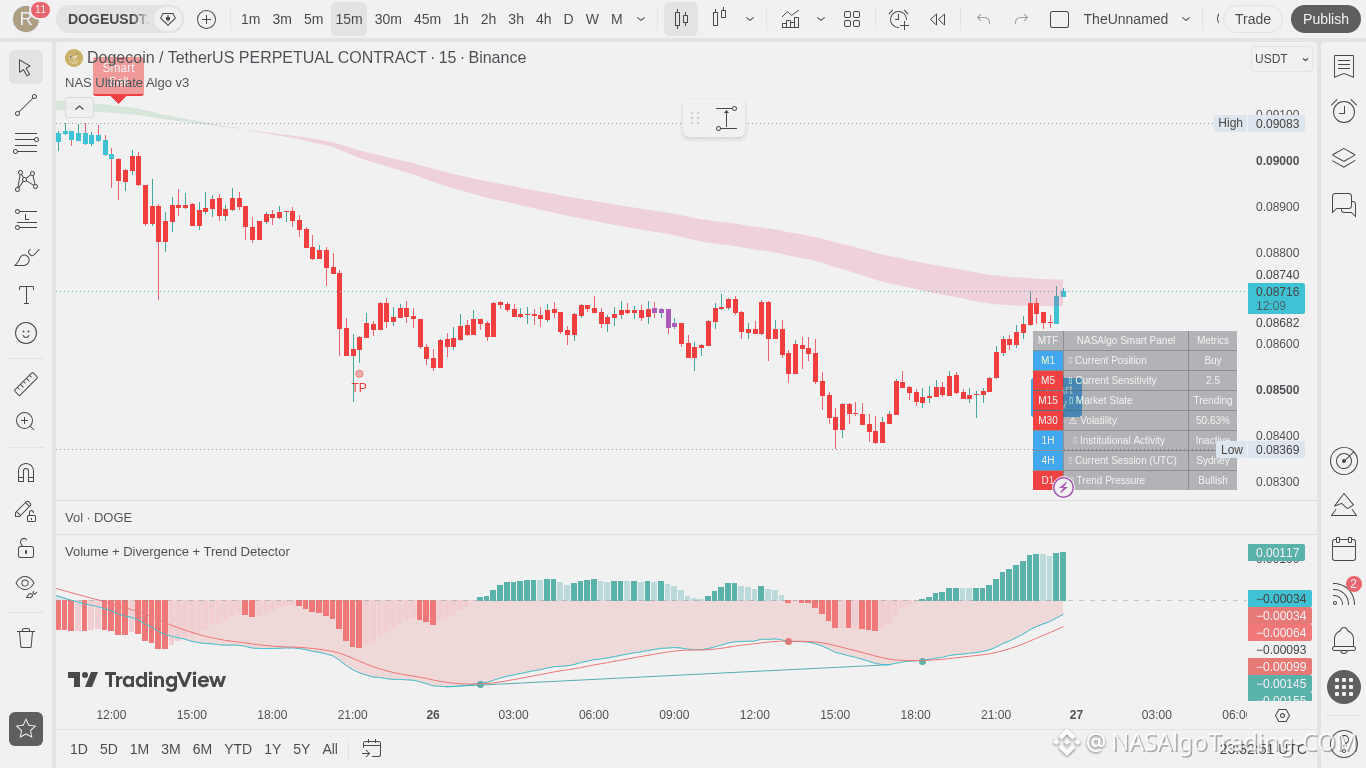This screenshot has width=1366, height=768.
Task: Switch to 1m timeframe
Action: click(x=250, y=19)
